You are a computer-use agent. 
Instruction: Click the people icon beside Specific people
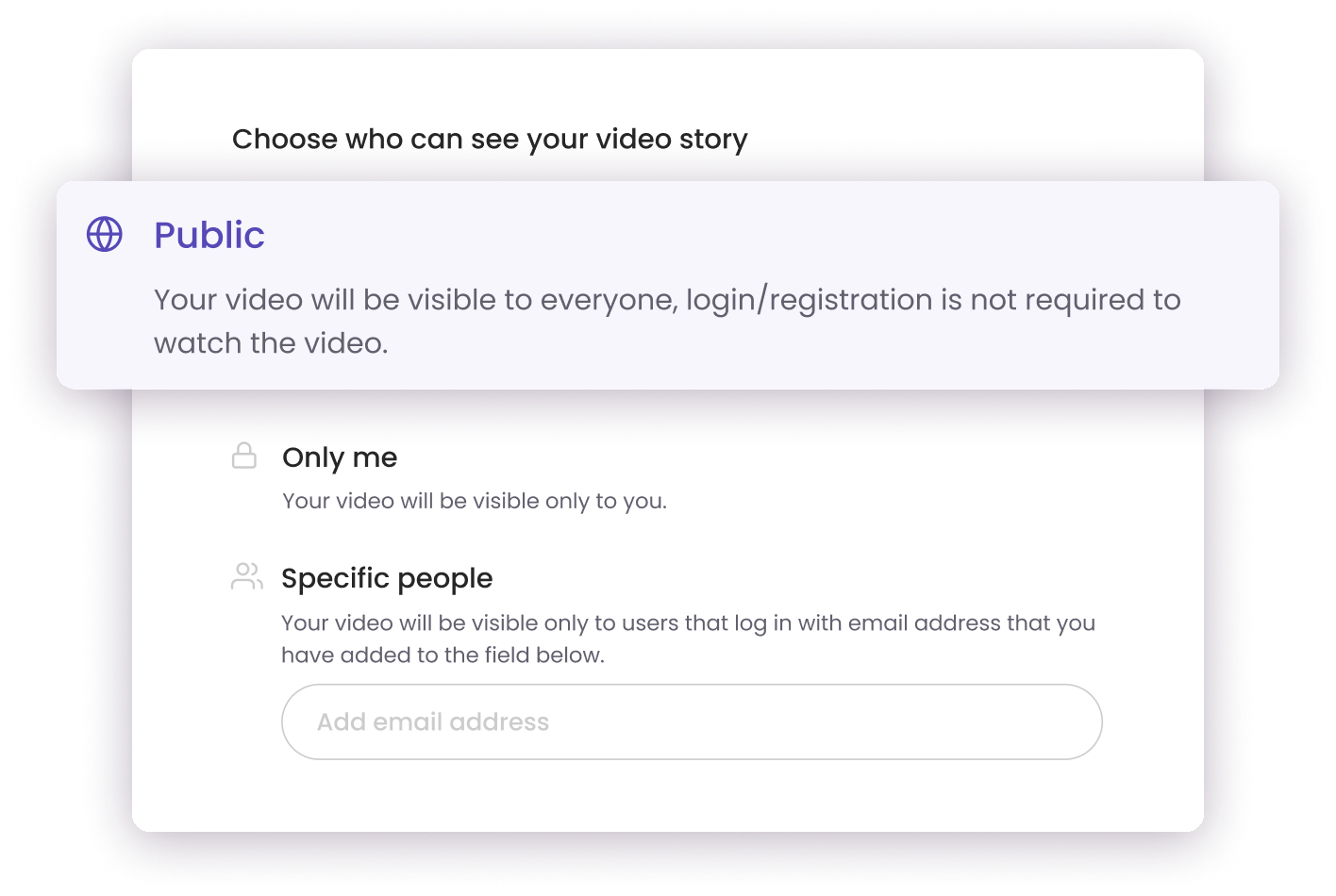click(246, 576)
